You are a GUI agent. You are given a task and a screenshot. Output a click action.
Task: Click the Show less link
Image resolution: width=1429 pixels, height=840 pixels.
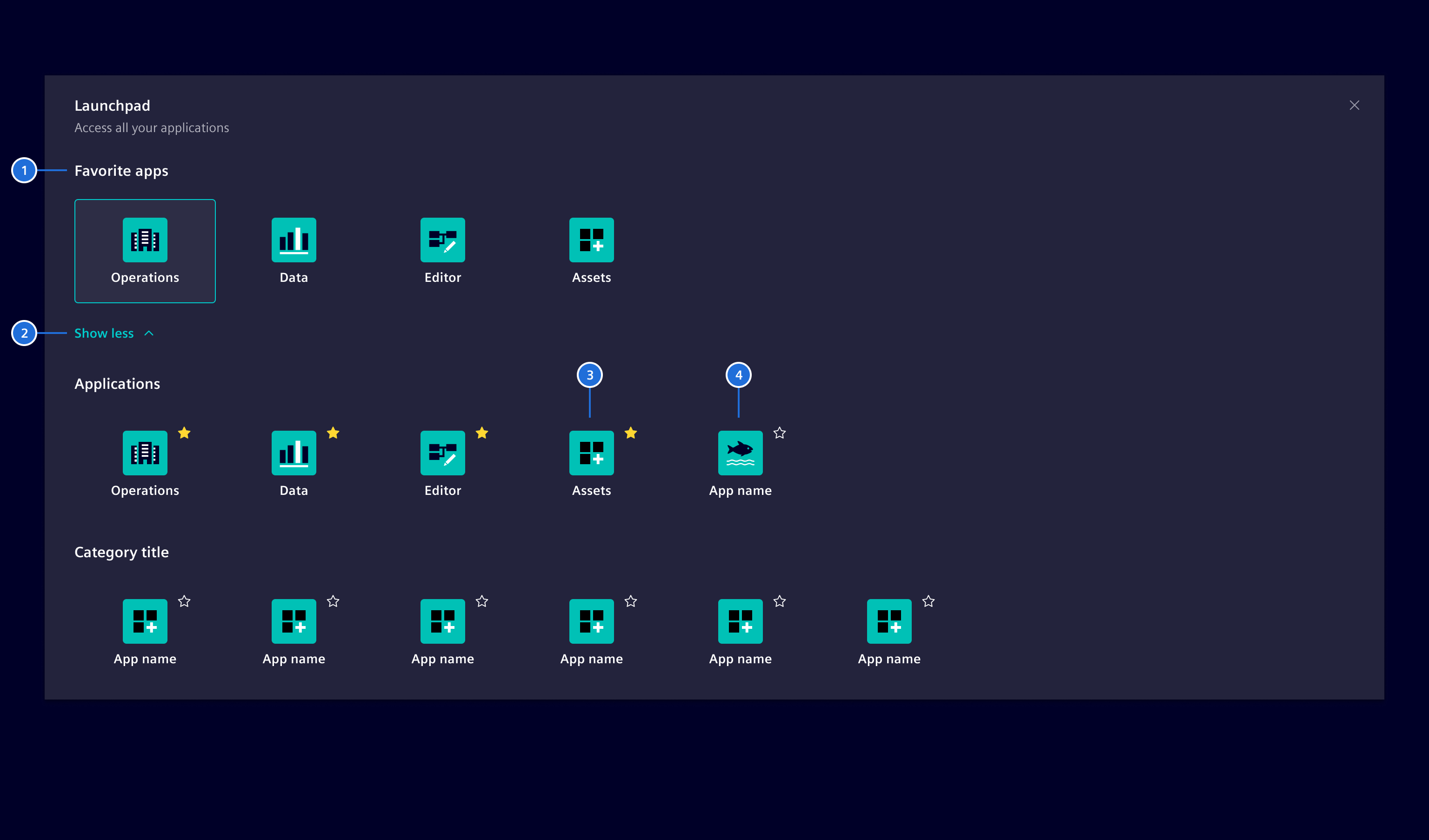(104, 333)
